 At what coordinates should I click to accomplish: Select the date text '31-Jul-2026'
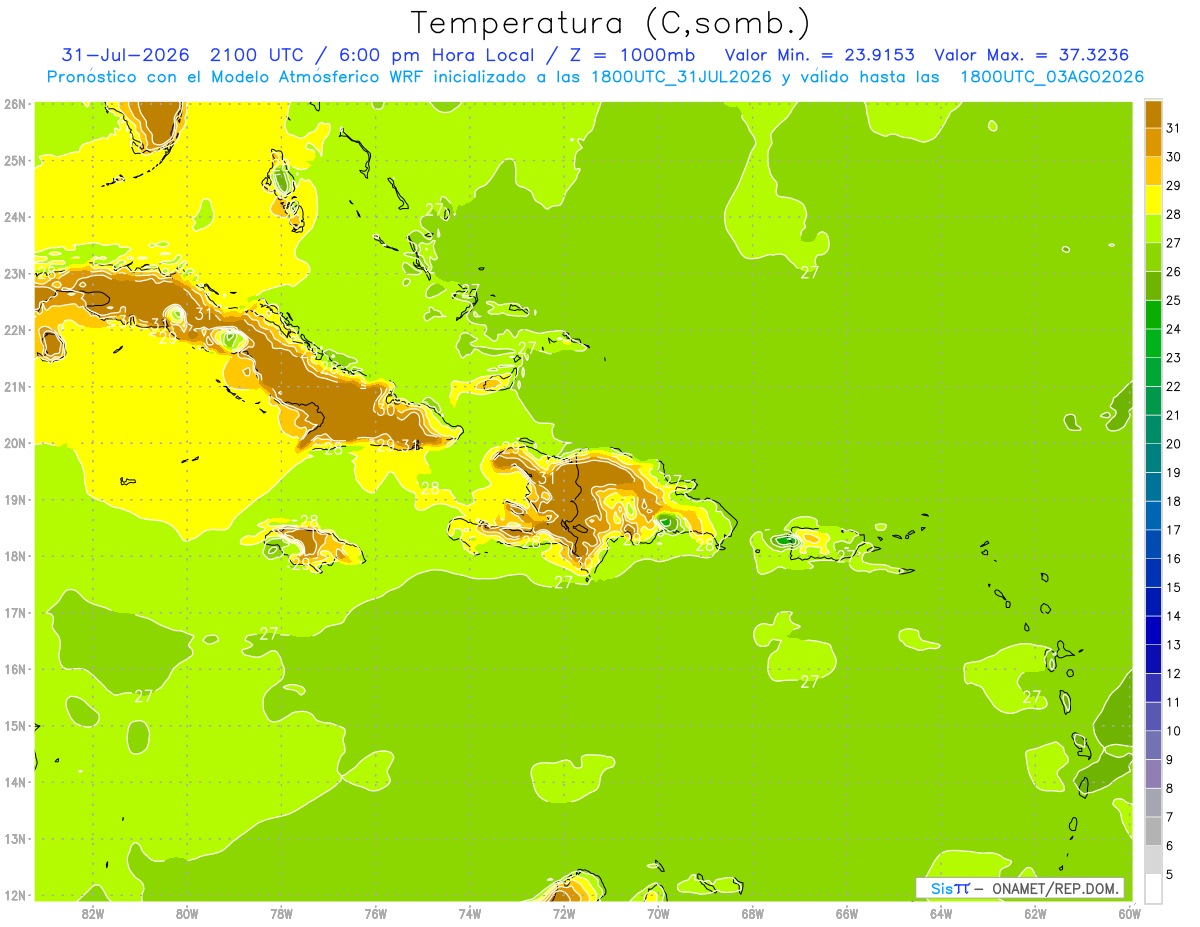pos(125,54)
